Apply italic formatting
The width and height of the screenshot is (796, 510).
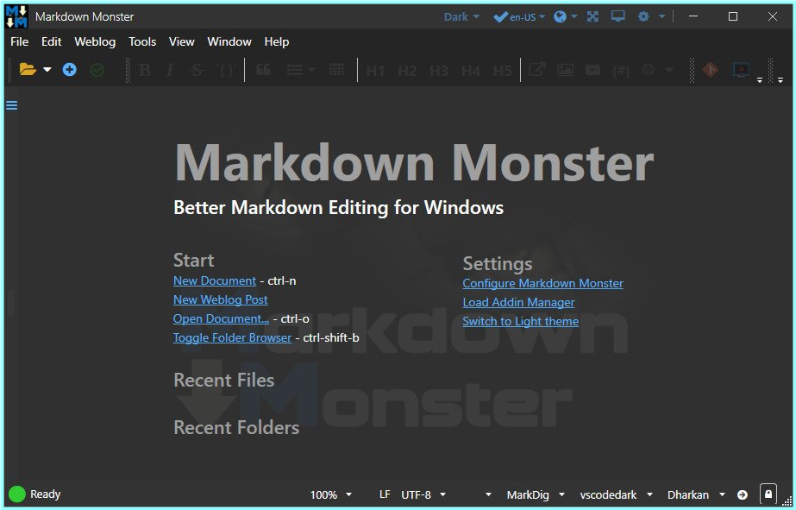[x=170, y=70]
